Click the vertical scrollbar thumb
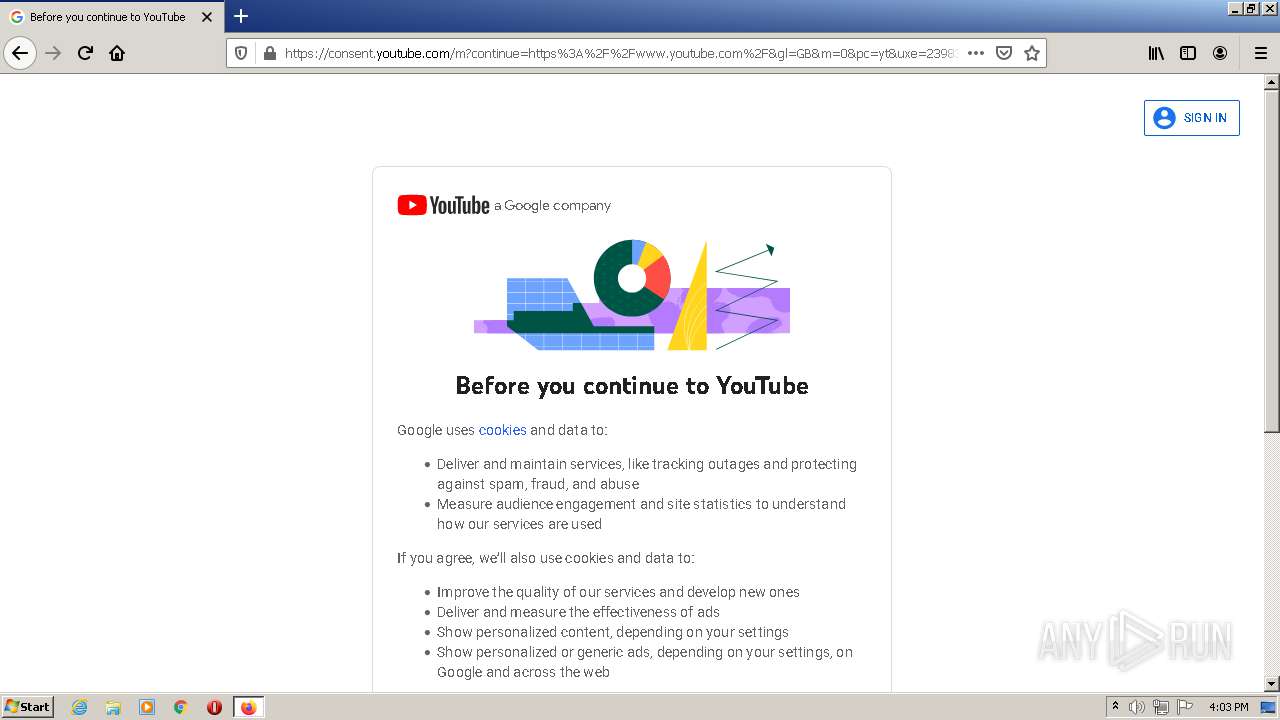Screen dimensions: 1280x720 pos(1271,260)
